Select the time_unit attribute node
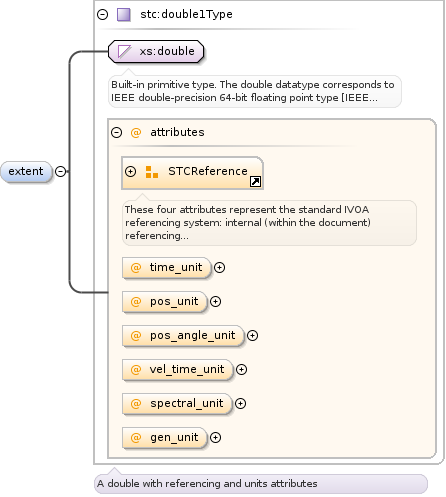 pos(167,268)
